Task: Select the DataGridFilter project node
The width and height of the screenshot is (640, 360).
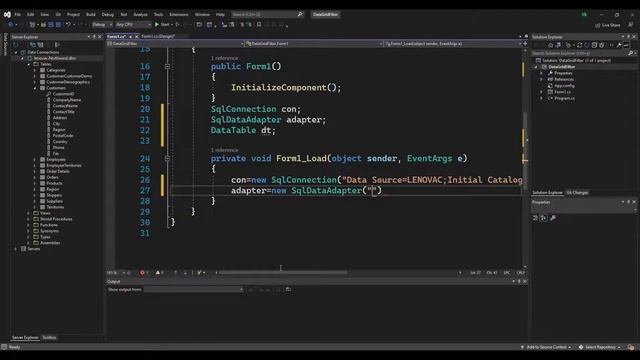Action: point(561,67)
